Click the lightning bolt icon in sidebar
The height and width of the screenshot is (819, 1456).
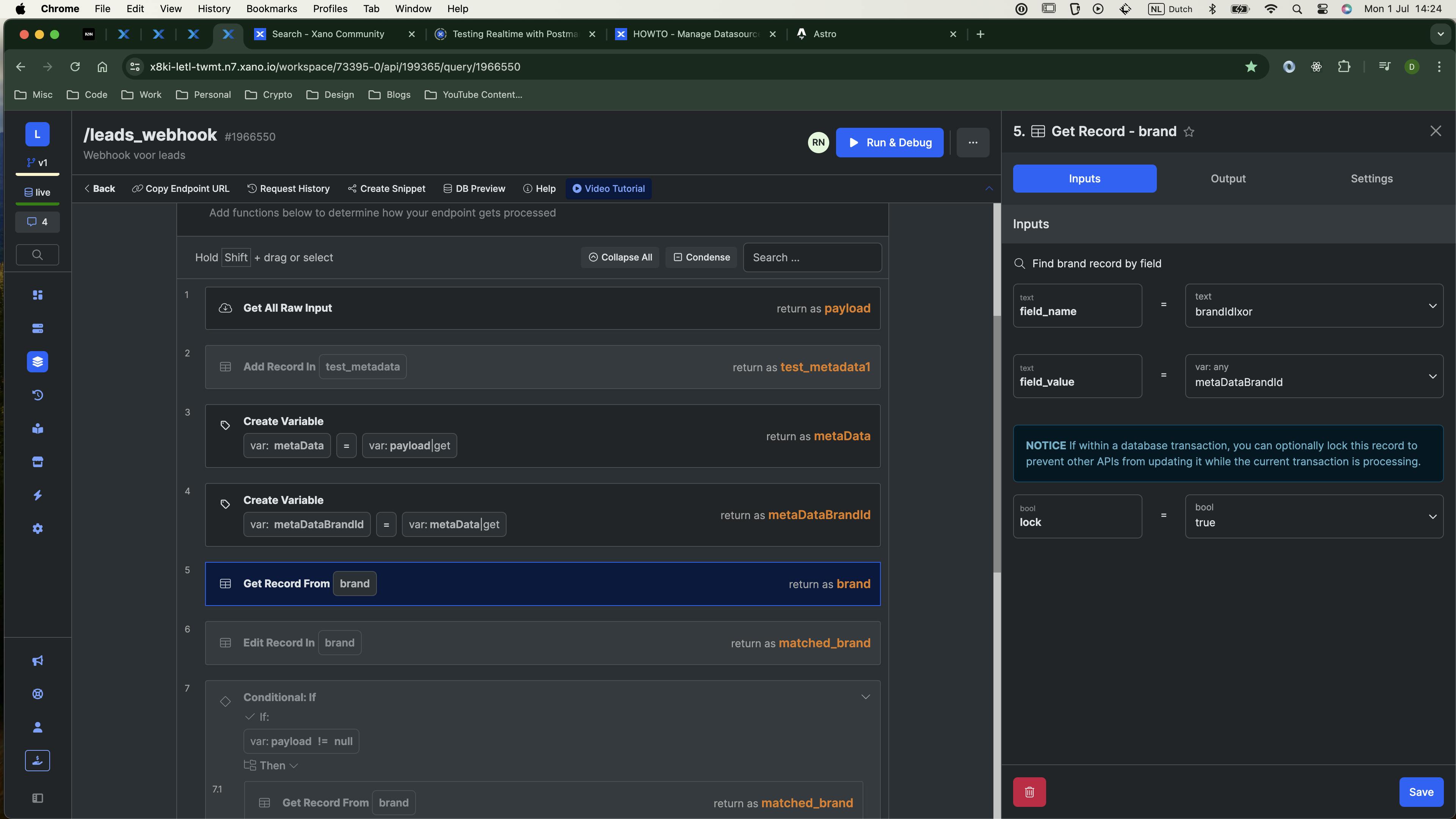[x=37, y=495]
